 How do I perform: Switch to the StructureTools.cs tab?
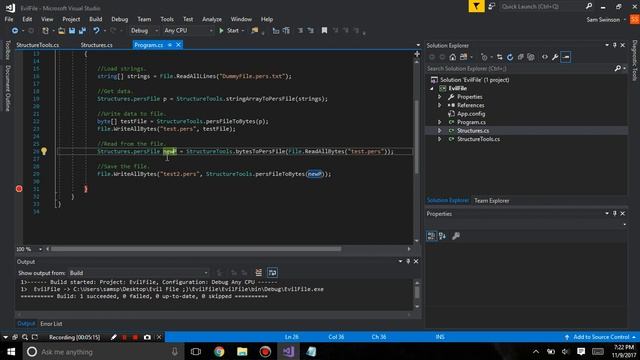click(x=38, y=45)
